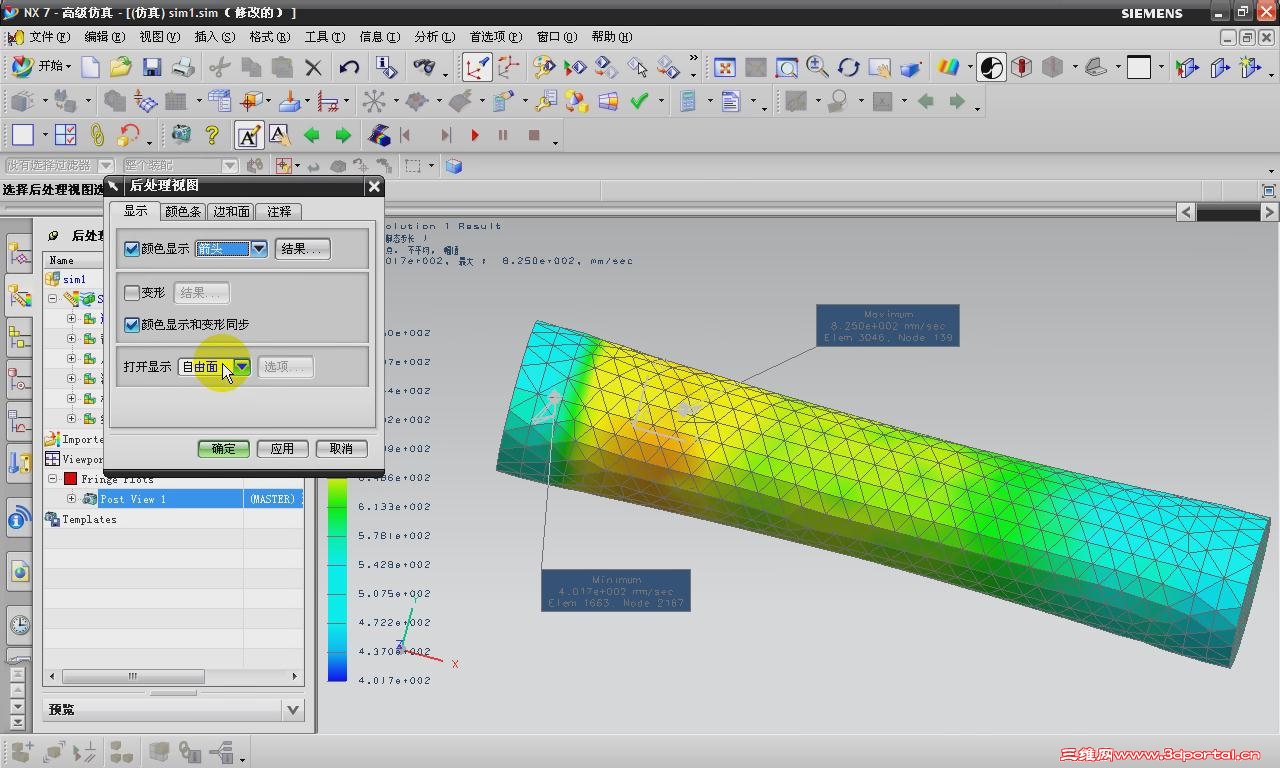This screenshot has width=1280, height=768.
Task: Click the Fit view icon
Action: [725, 67]
